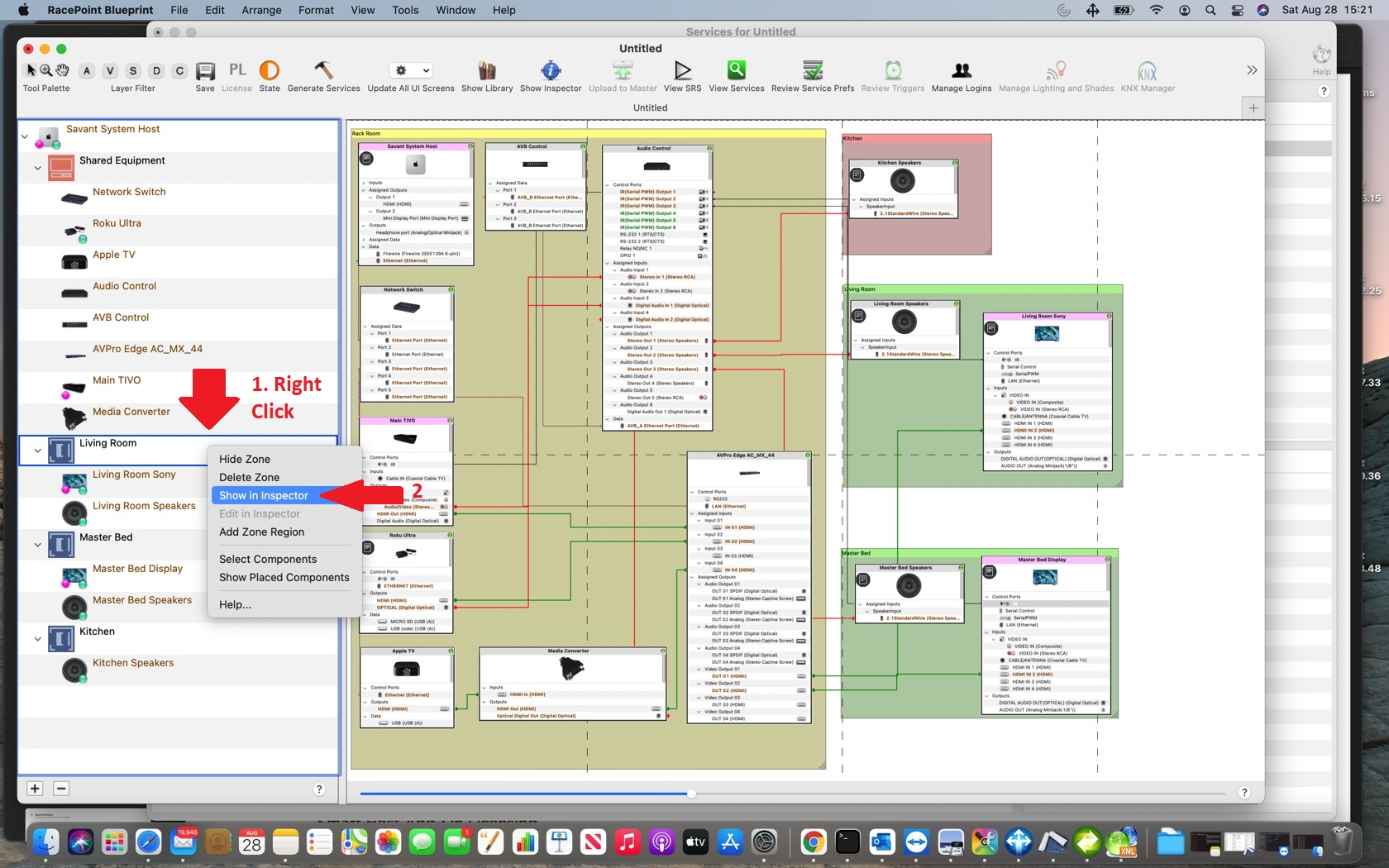Image resolution: width=1389 pixels, height=868 pixels.
Task: Toggle the D layer filter
Action: point(156,71)
